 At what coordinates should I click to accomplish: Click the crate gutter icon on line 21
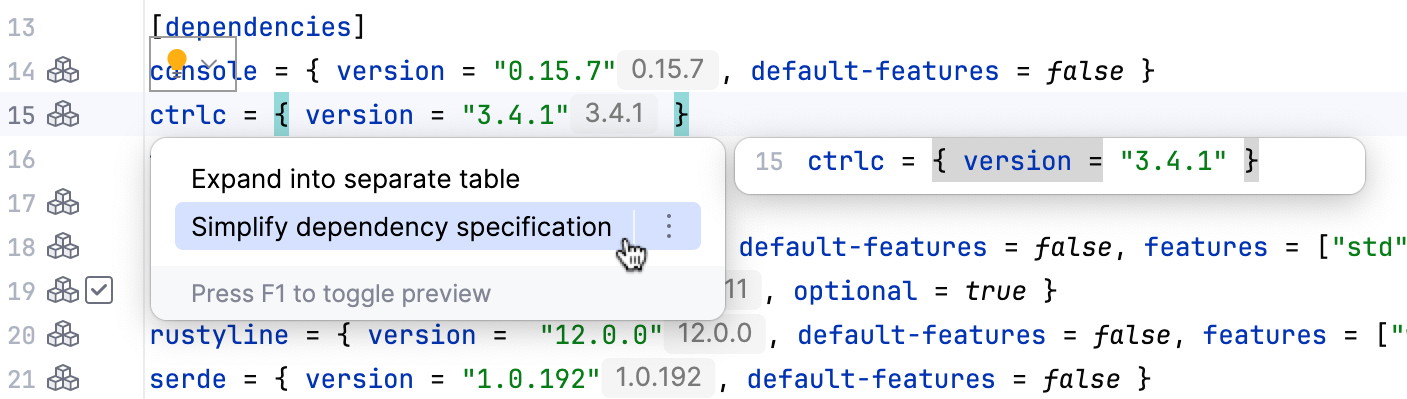click(x=64, y=379)
